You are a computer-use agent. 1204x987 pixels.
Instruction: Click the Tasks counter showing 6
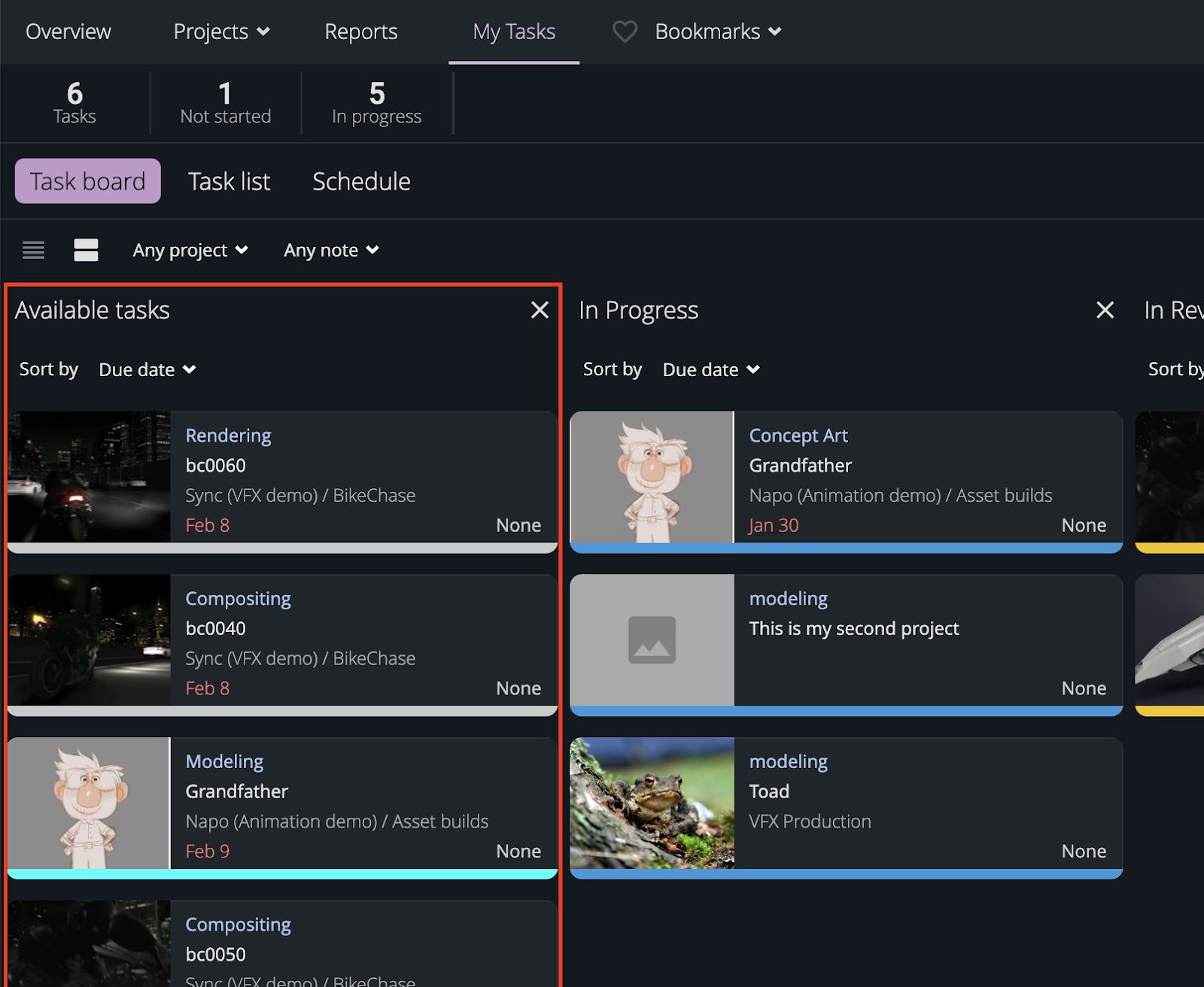(74, 102)
